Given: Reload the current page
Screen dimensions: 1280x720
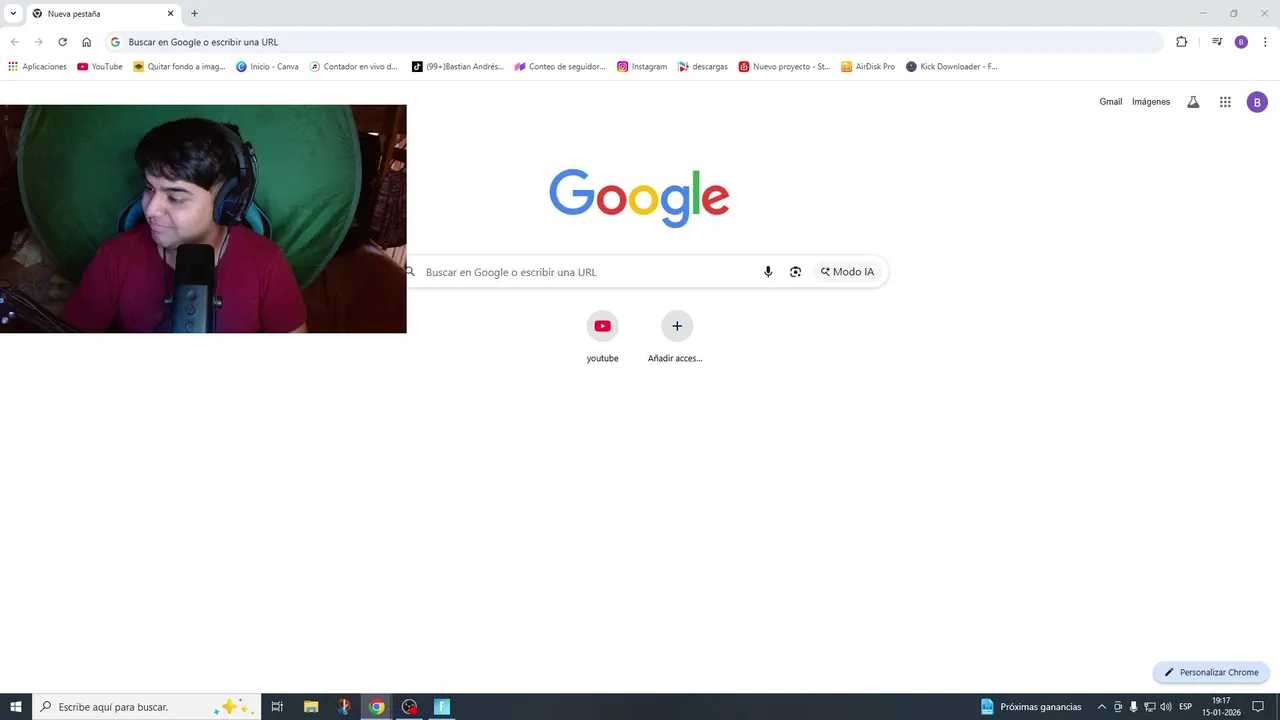Looking at the screenshot, I should [62, 42].
